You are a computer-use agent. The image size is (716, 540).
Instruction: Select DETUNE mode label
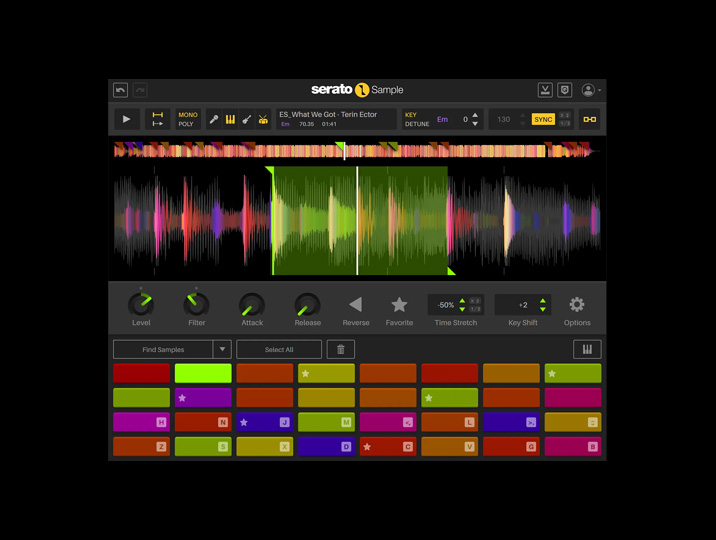[417, 124]
